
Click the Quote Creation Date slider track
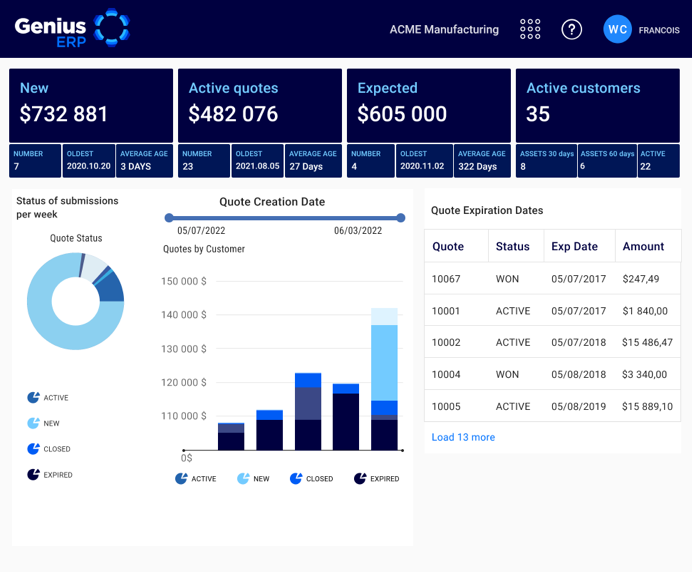coord(285,218)
